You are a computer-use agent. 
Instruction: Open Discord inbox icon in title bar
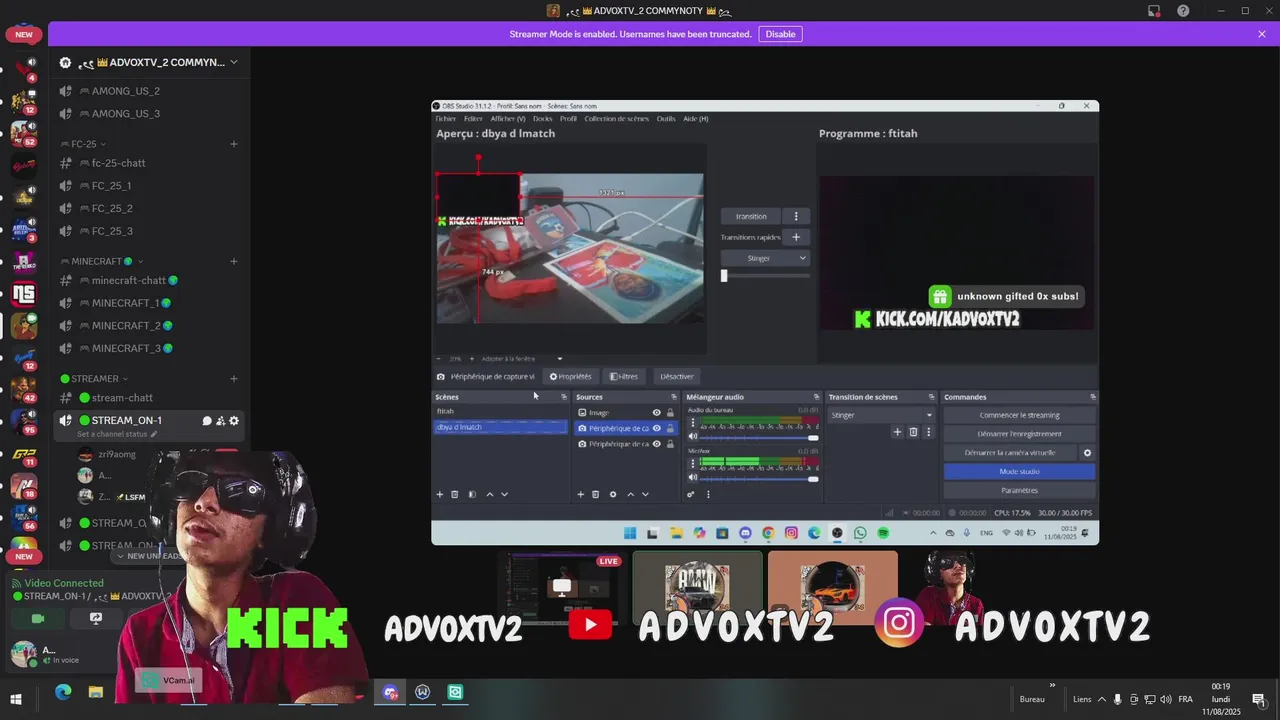pyautogui.click(x=1154, y=11)
